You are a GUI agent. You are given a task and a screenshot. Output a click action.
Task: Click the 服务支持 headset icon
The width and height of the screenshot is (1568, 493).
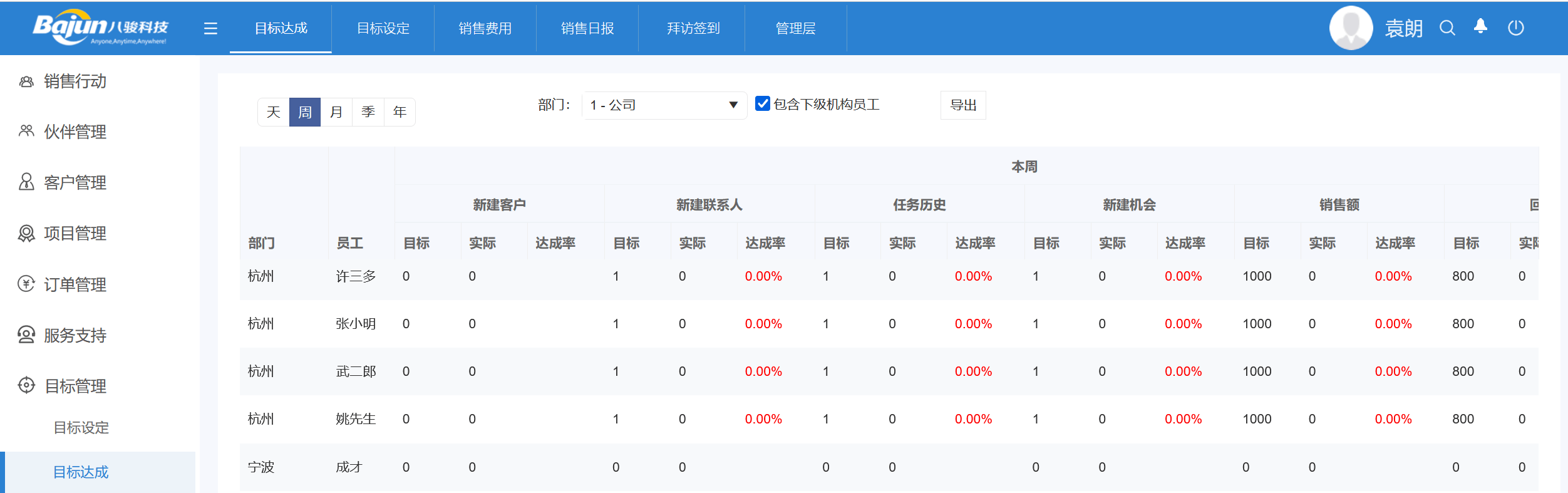[x=26, y=335]
